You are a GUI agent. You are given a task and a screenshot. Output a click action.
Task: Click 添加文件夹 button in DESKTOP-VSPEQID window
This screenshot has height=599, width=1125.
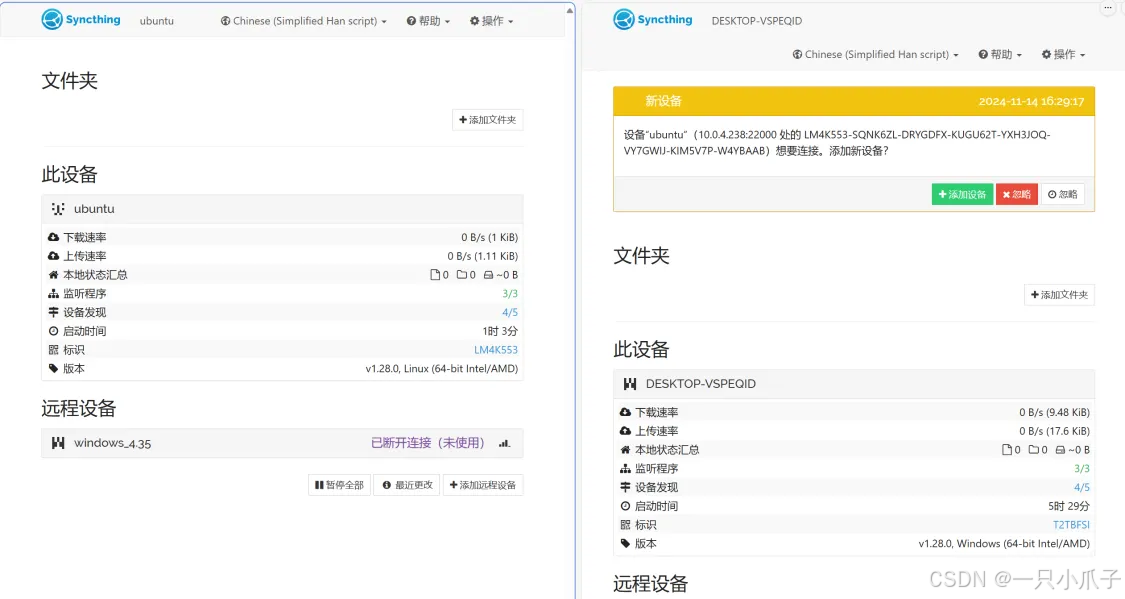tap(1059, 295)
